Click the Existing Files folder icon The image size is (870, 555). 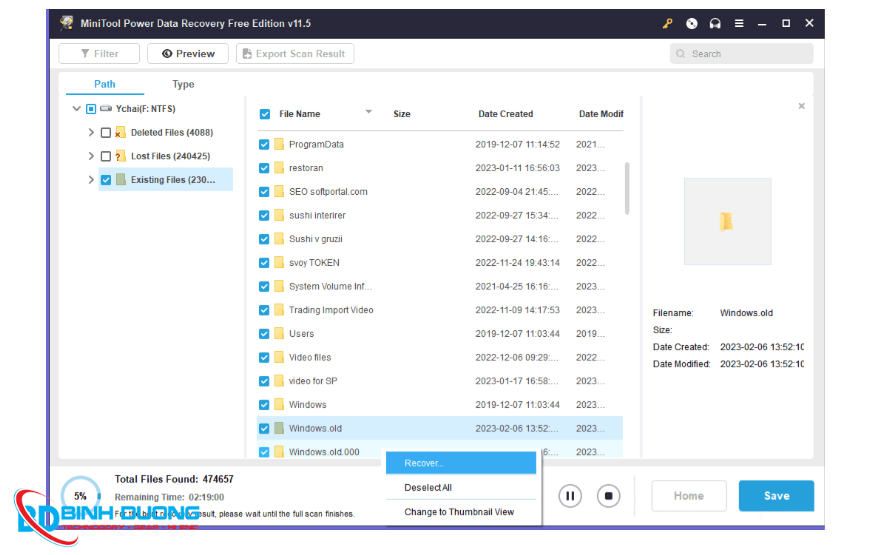click(120, 180)
